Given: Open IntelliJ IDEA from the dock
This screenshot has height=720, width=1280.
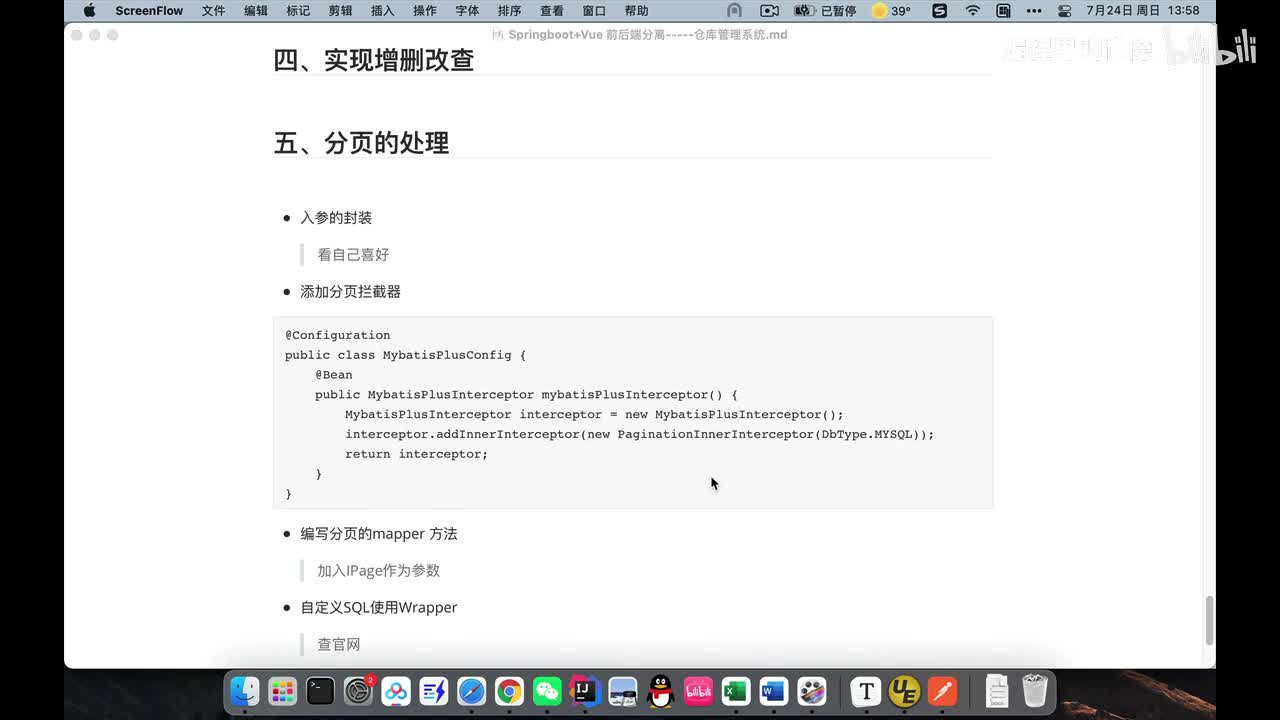Looking at the screenshot, I should pyautogui.click(x=585, y=691).
